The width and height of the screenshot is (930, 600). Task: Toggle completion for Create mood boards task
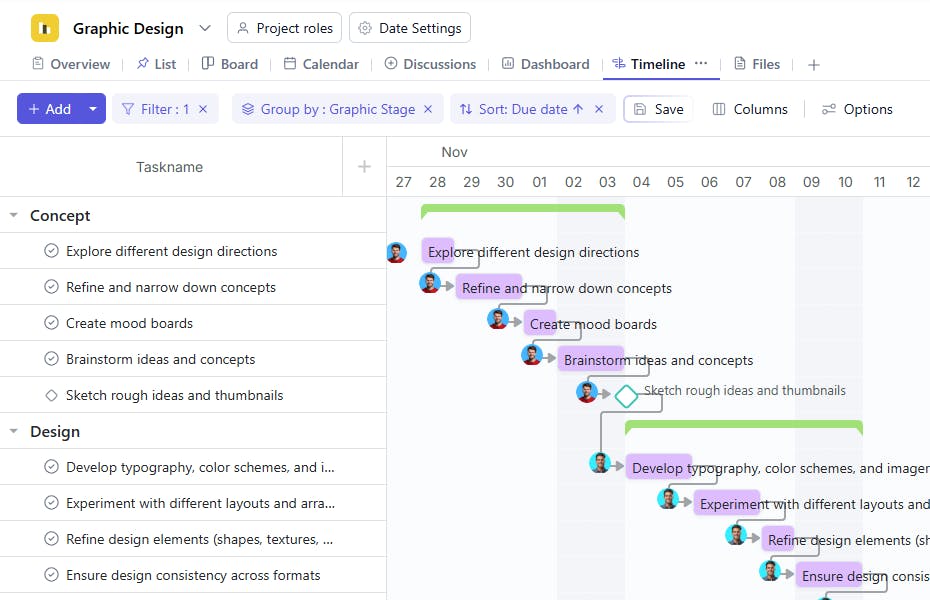point(51,323)
